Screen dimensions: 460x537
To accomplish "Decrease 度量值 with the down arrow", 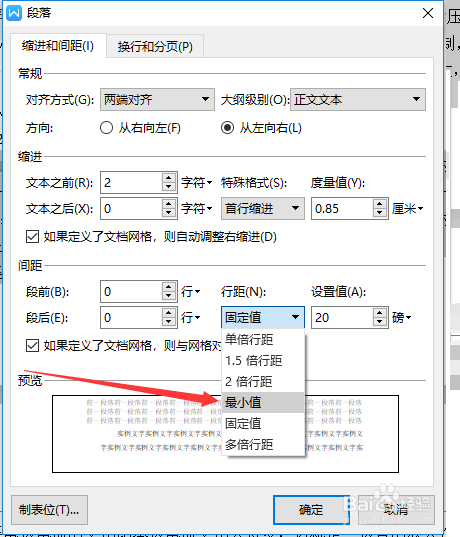I will [380, 213].
